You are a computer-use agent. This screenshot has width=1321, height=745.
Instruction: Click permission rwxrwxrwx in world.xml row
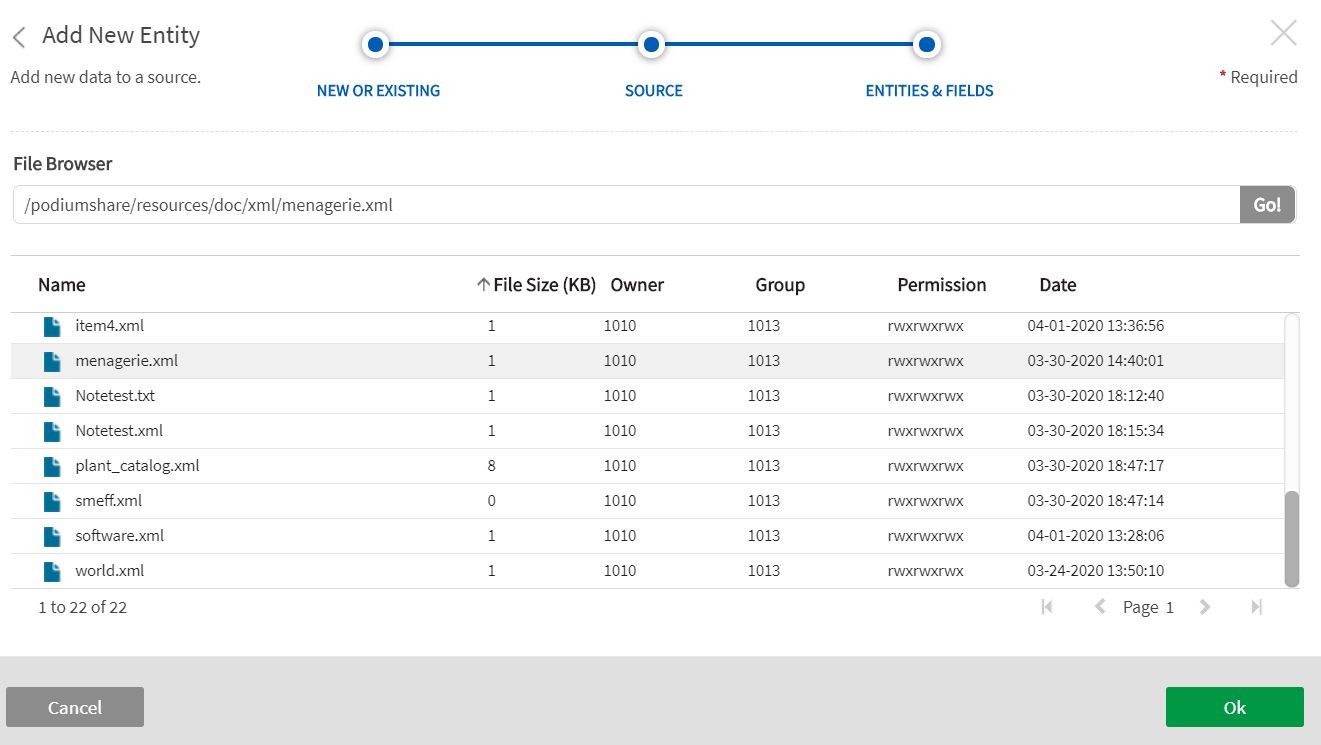[926, 571]
